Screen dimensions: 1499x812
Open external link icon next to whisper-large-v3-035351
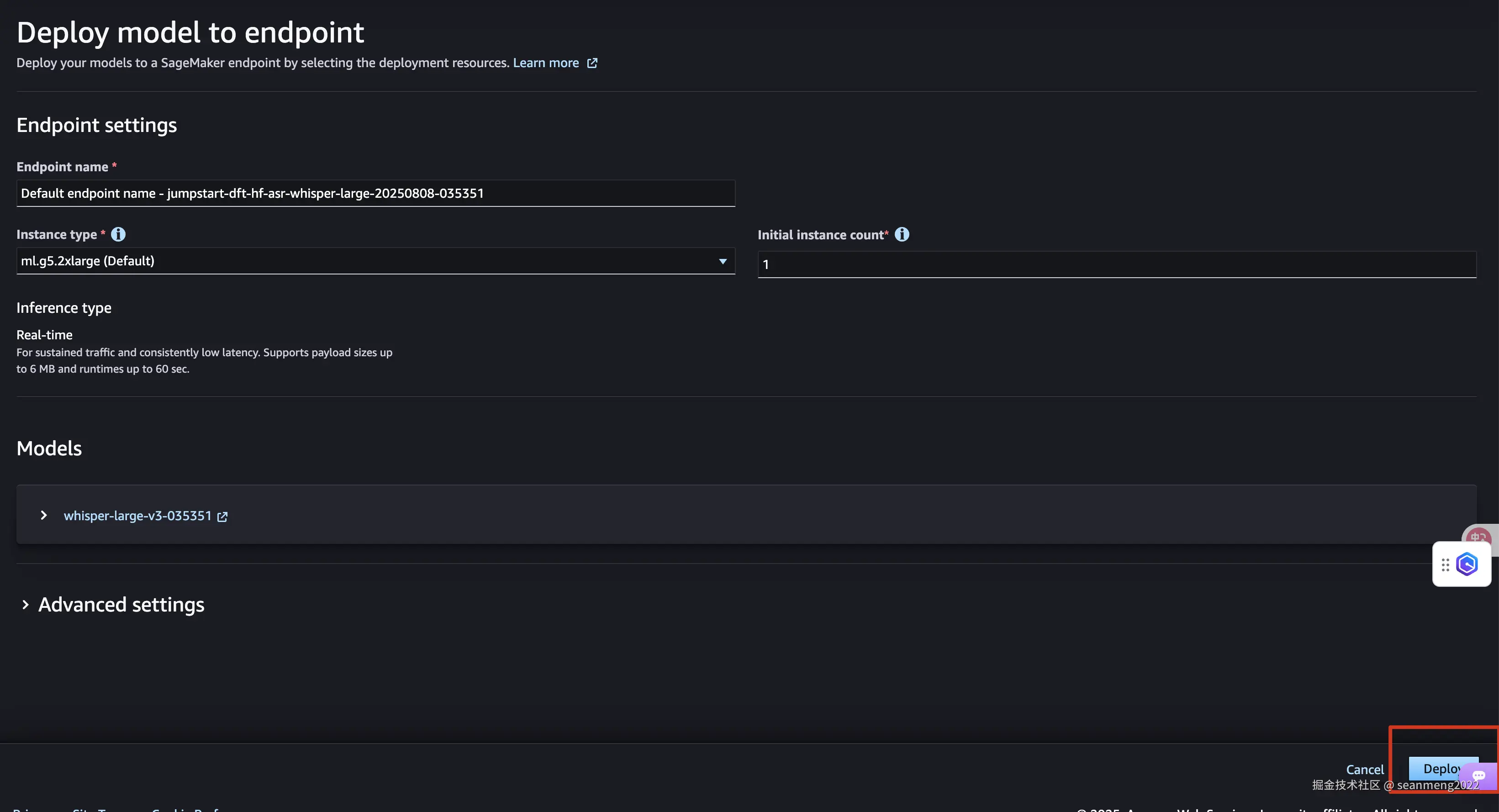pyautogui.click(x=222, y=517)
